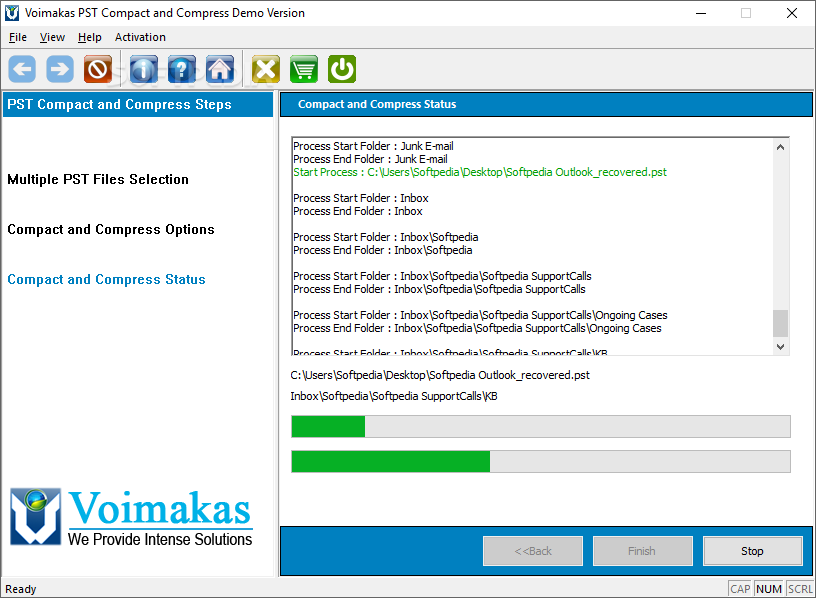This screenshot has width=816, height=598.
Task: Open the Activation menu
Action: click(140, 37)
